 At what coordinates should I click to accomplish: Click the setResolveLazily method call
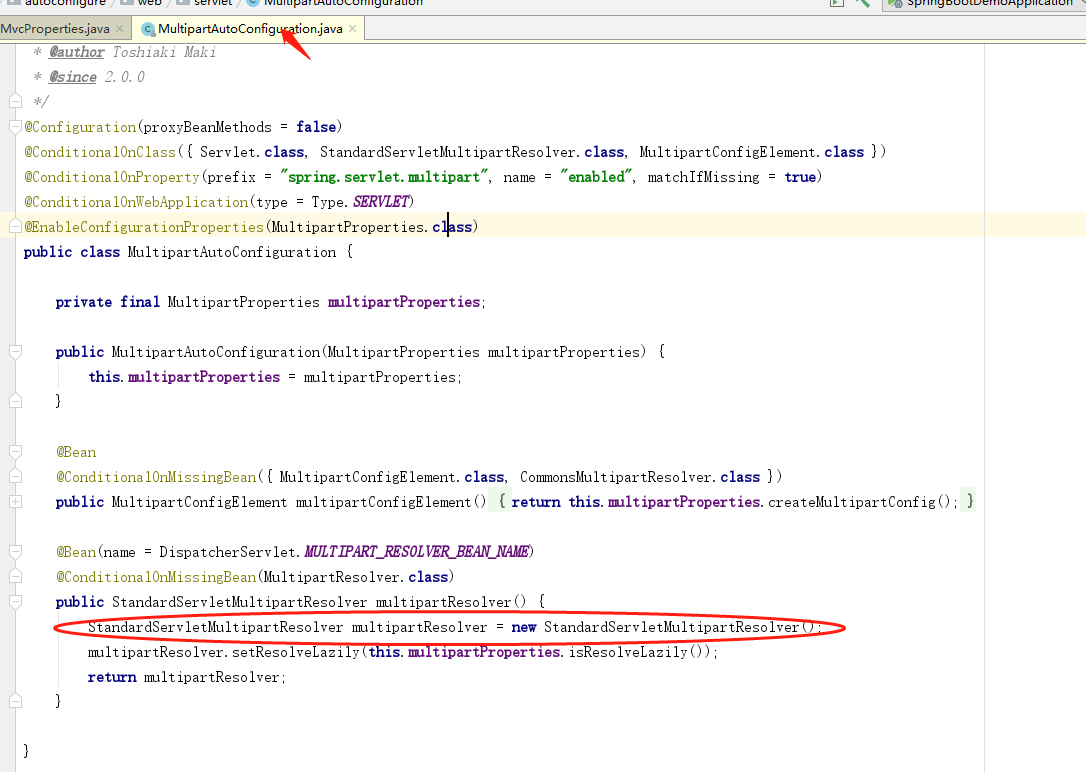tap(296, 652)
